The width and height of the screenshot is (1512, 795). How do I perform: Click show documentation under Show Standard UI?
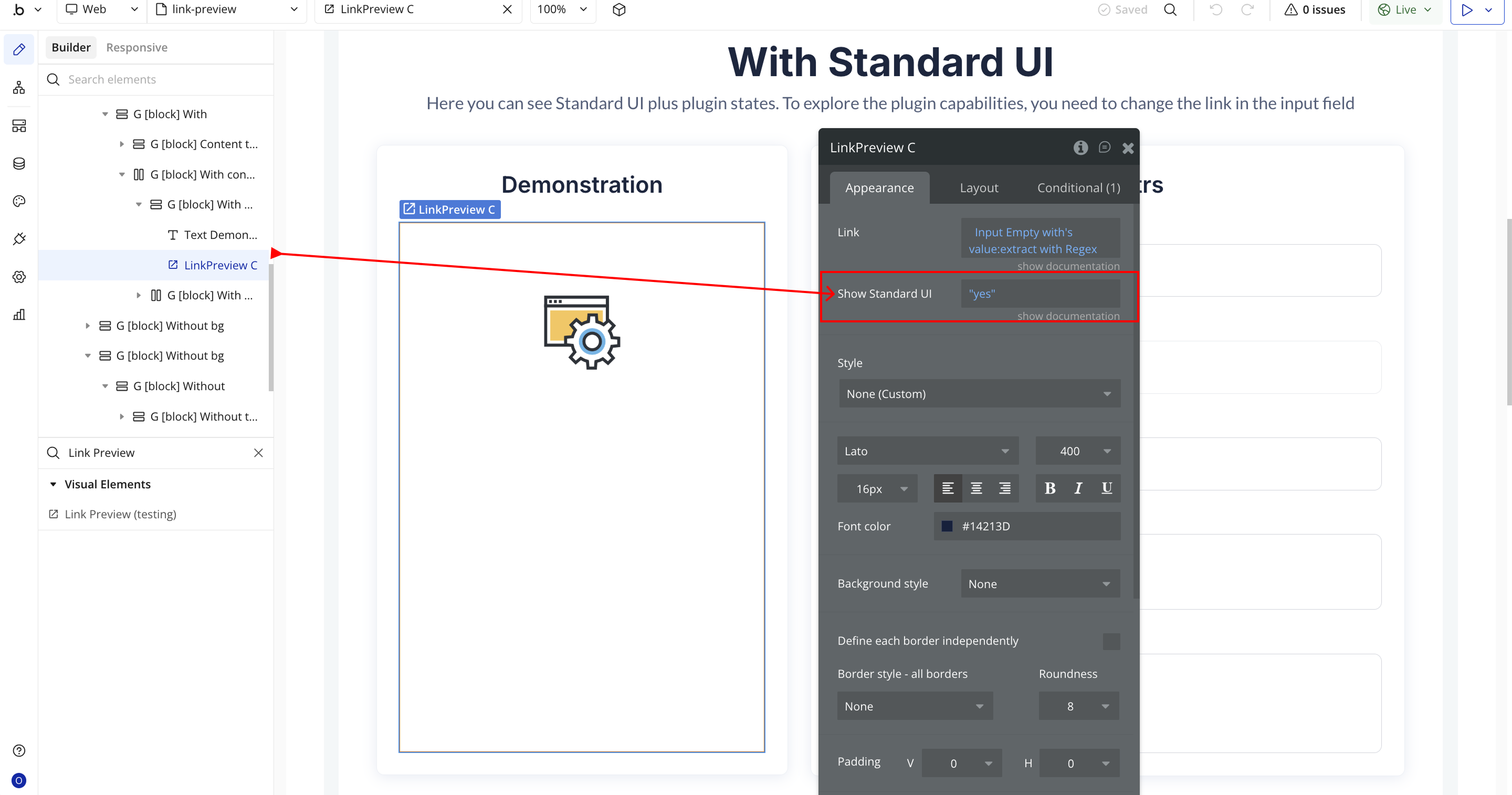point(1068,316)
